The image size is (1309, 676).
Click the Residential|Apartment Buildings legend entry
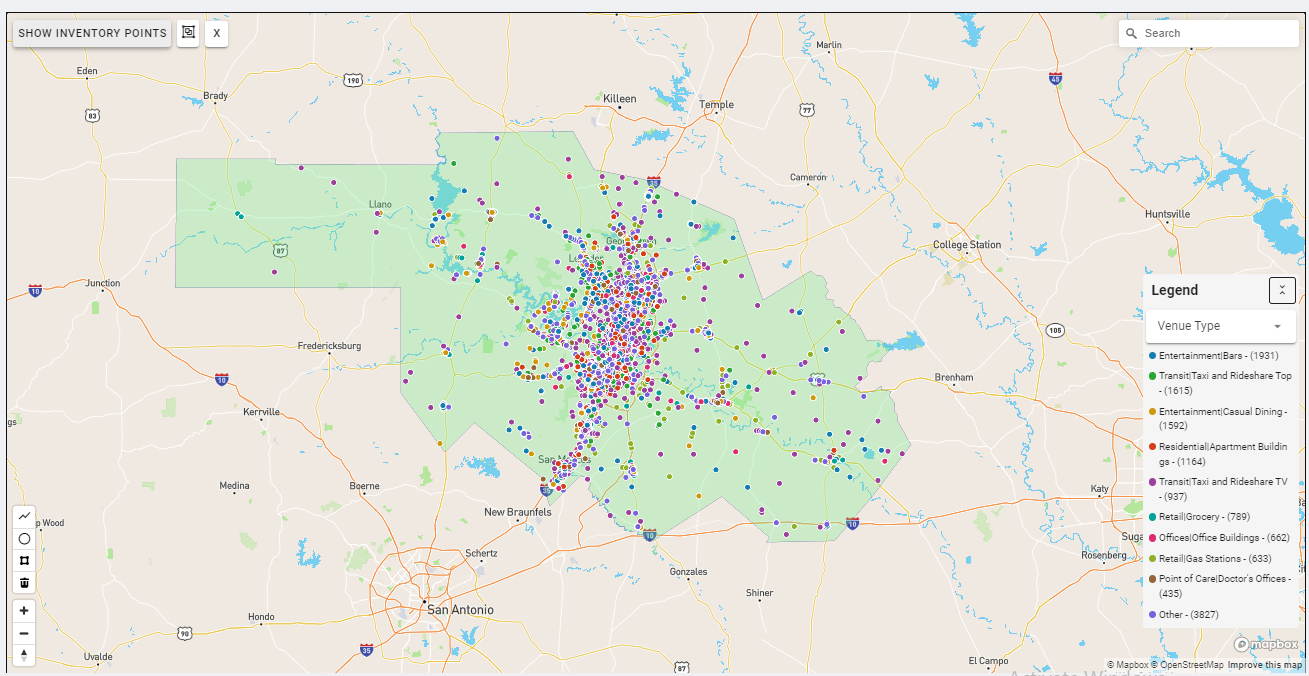1220,454
